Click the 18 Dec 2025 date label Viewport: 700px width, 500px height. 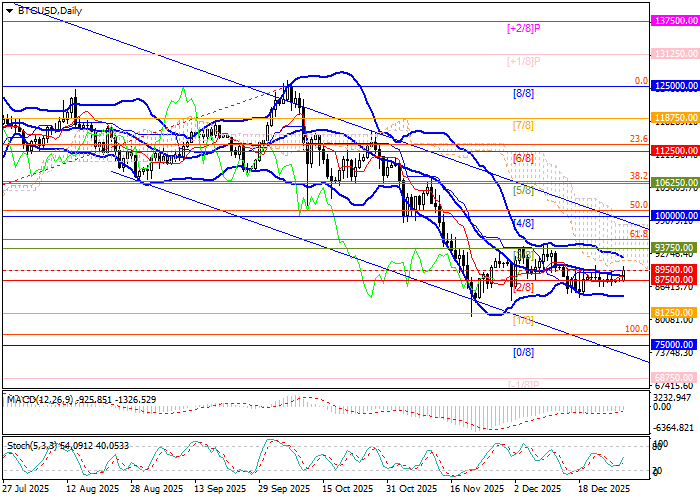(x=604, y=489)
